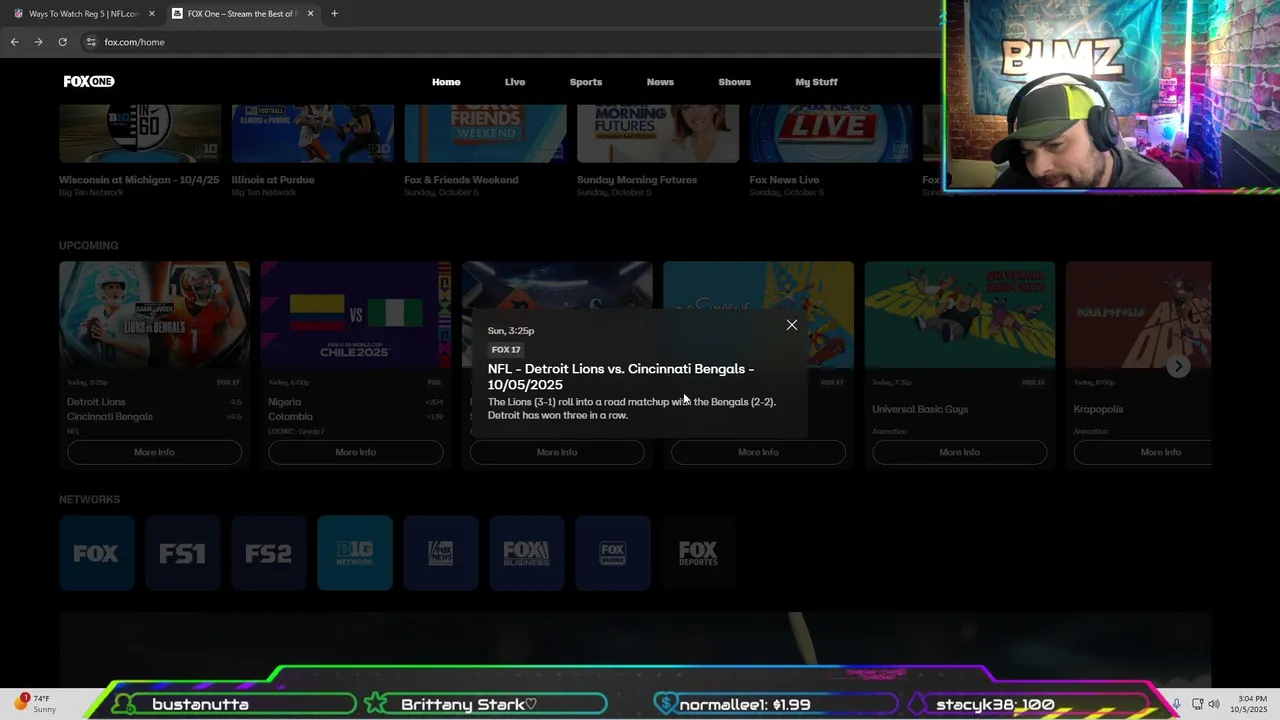
Task: Click the UPCOMING section heading
Action: coord(88,245)
